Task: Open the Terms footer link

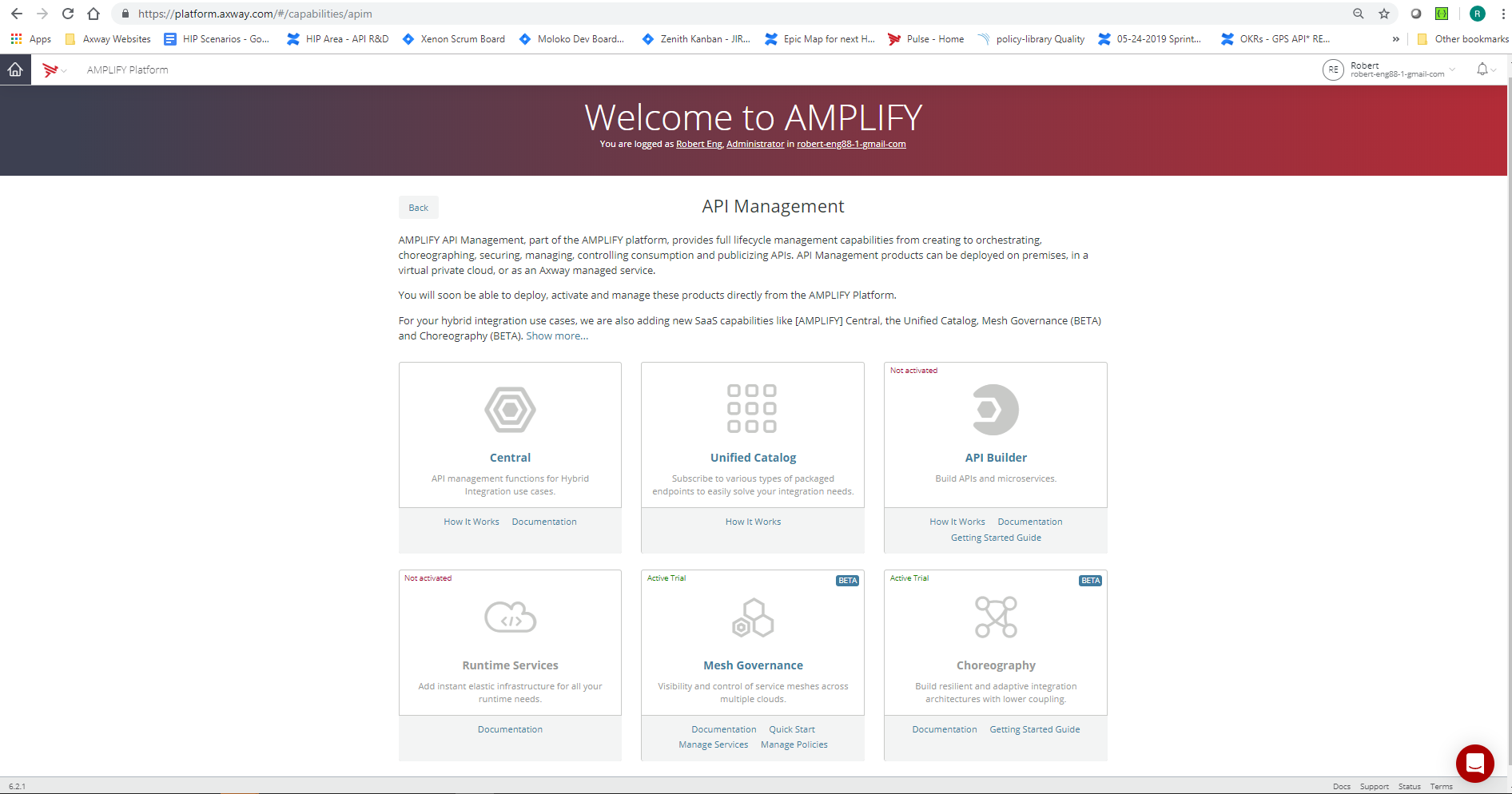Action: [1442, 787]
